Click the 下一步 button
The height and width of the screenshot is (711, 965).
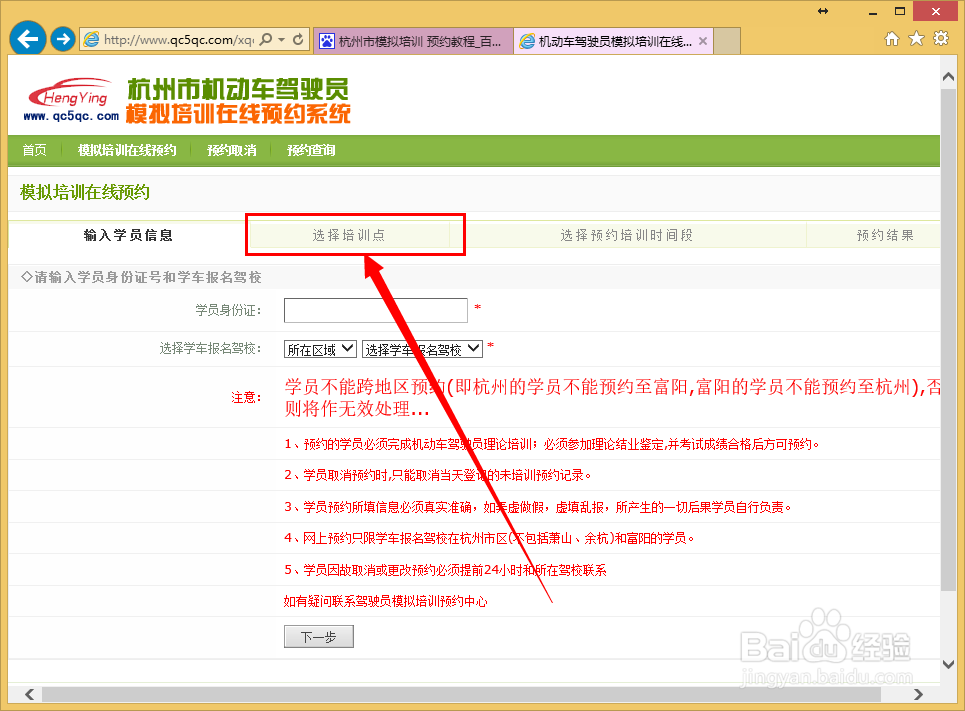(x=319, y=637)
